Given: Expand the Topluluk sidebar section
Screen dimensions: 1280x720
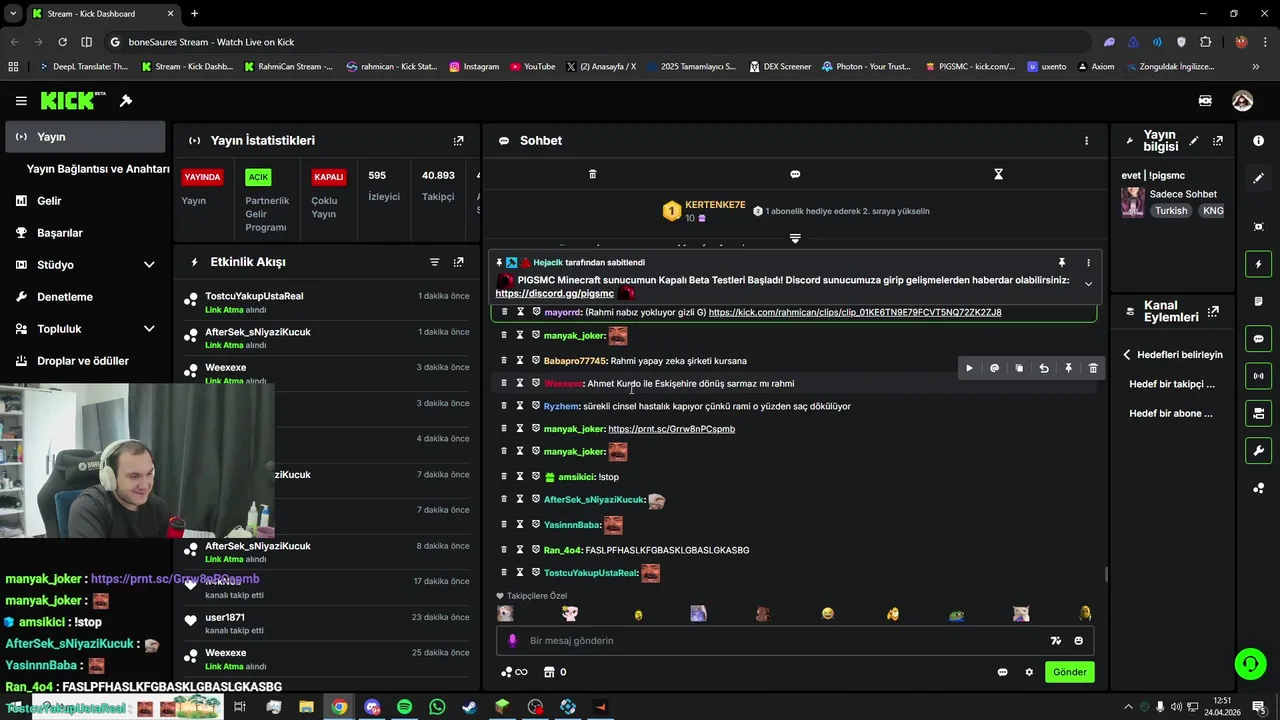Looking at the screenshot, I should [x=149, y=329].
